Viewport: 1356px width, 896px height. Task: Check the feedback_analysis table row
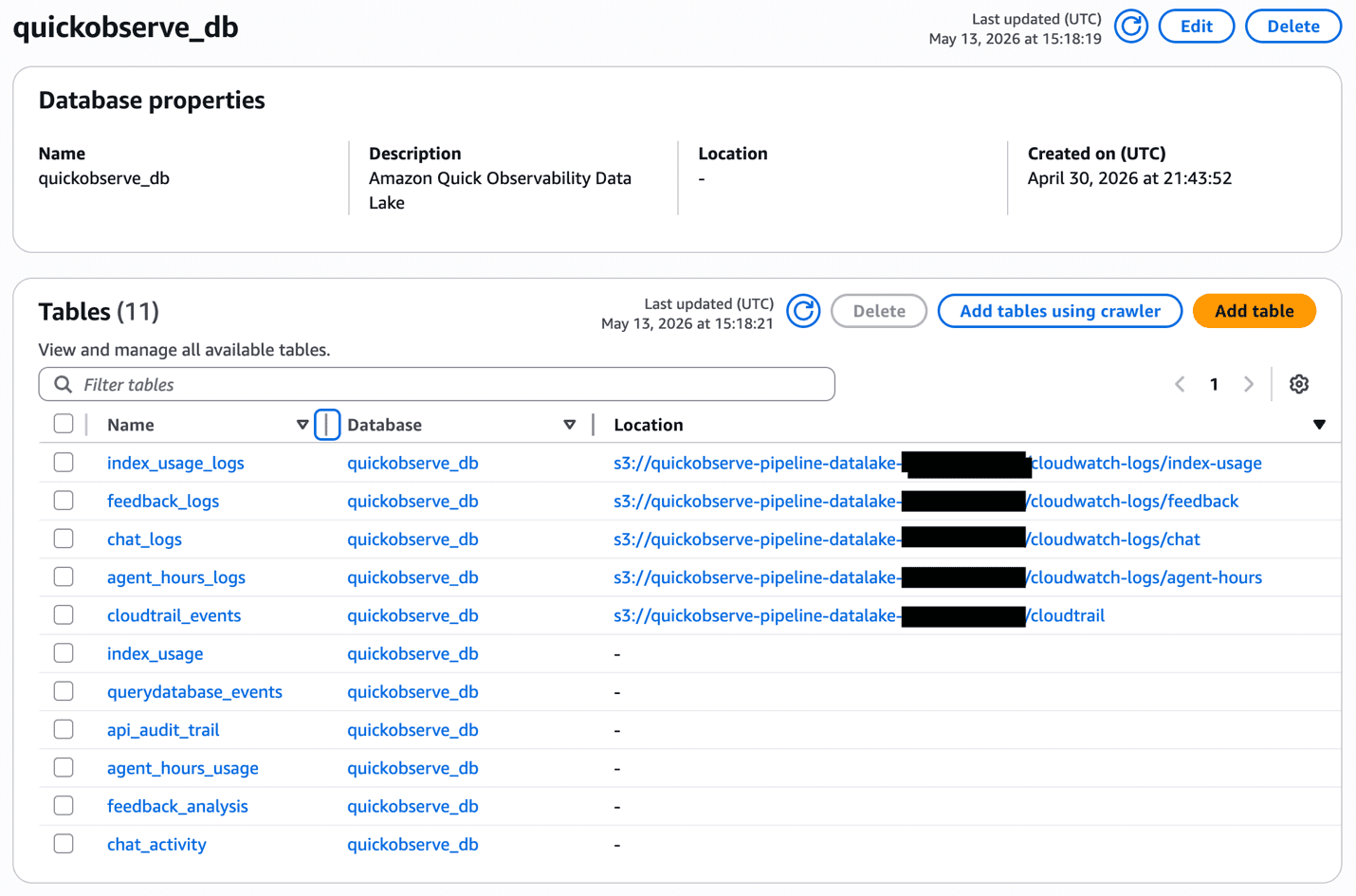point(64,806)
